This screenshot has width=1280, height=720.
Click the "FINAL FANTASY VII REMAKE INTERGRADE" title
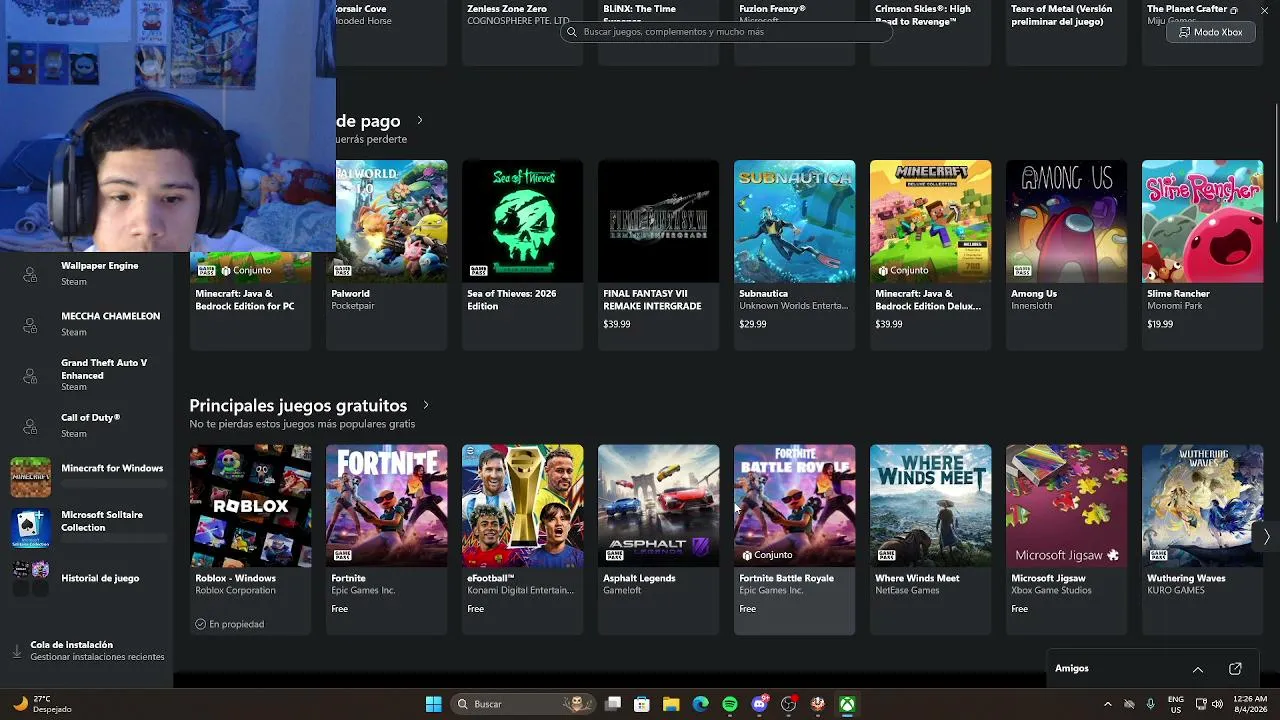[652, 300]
